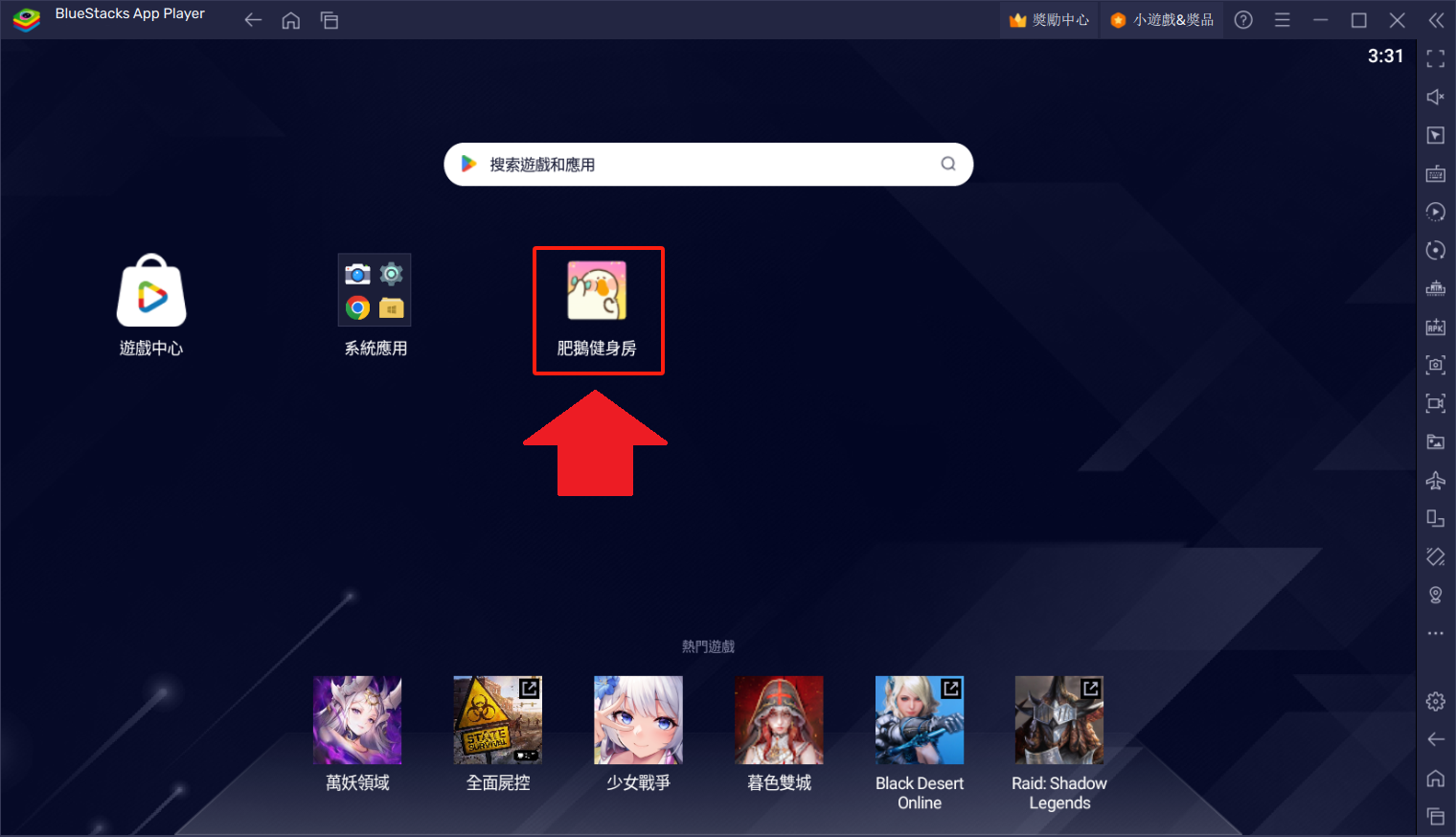Image resolution: width=1456 pixels, height=837 pixels.
Task: Minimize the BlueStacks window
Action: point(1321,20)
